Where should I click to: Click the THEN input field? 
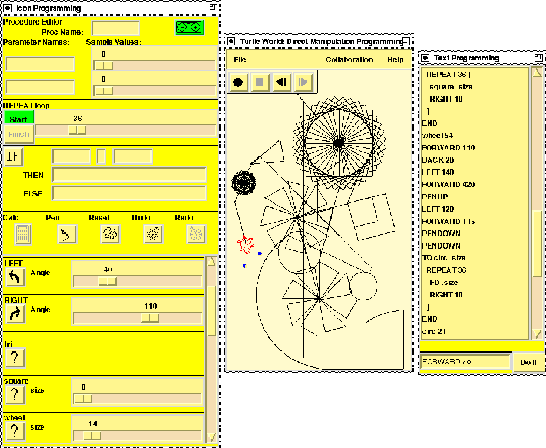pyautogui.click(x=129, y=175)
